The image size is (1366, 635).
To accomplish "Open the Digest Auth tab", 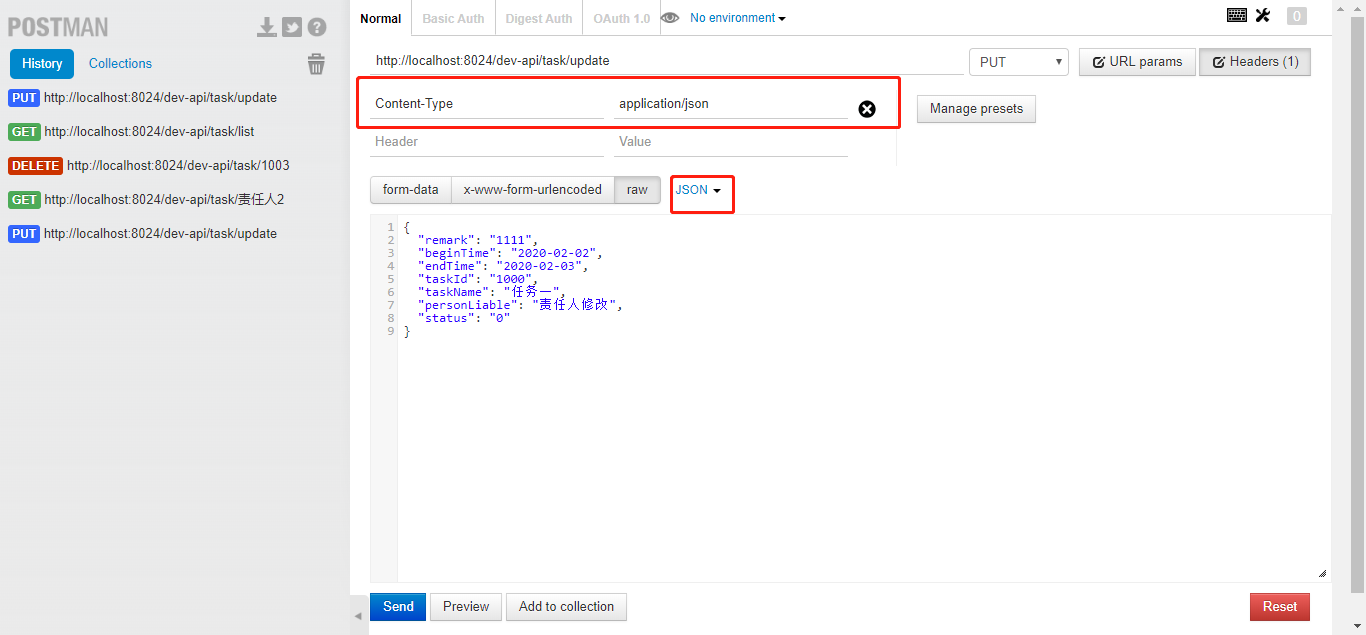I will [x=538, y=17].
